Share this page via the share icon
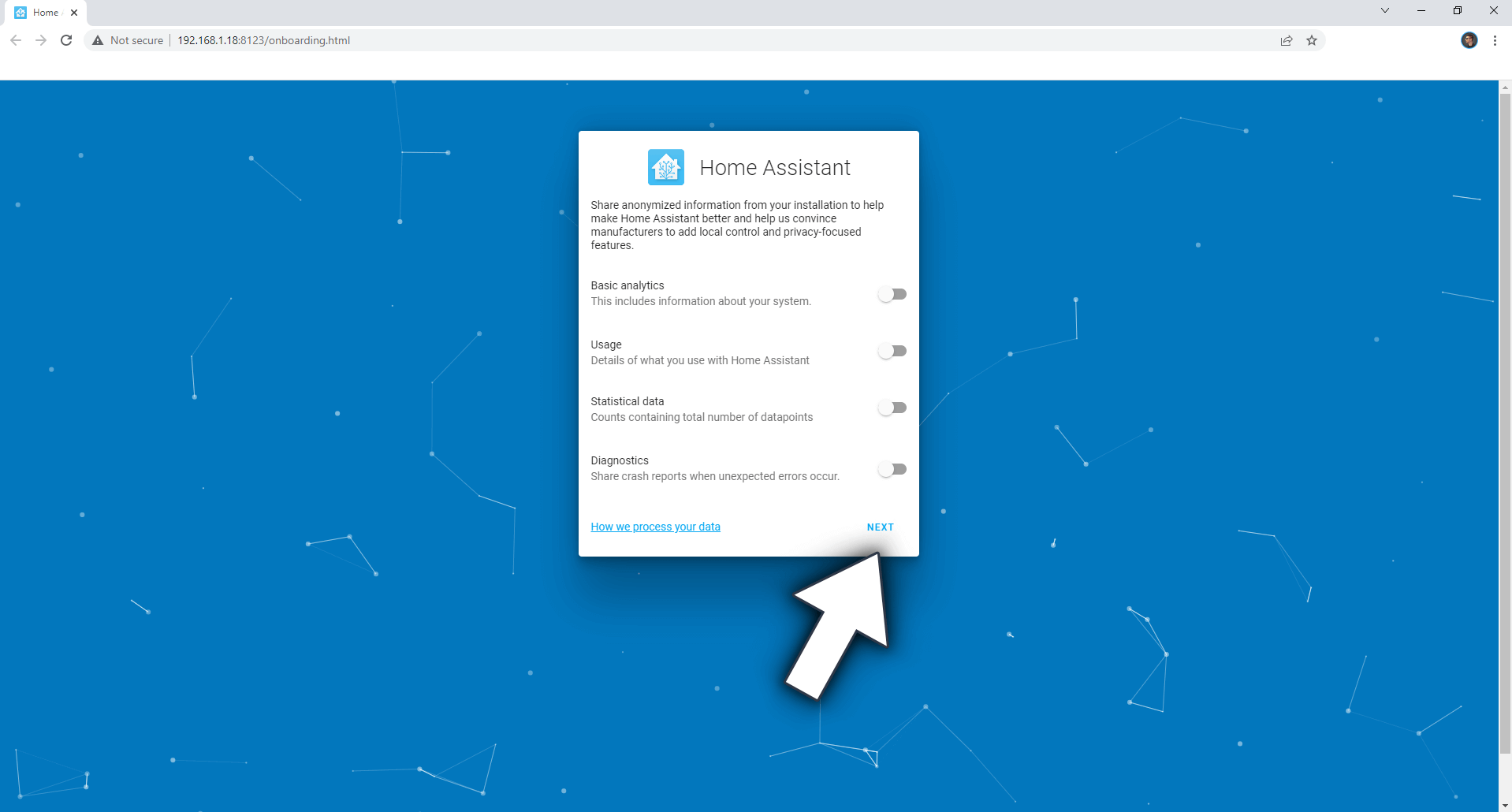 click(x=1287, y=40)
